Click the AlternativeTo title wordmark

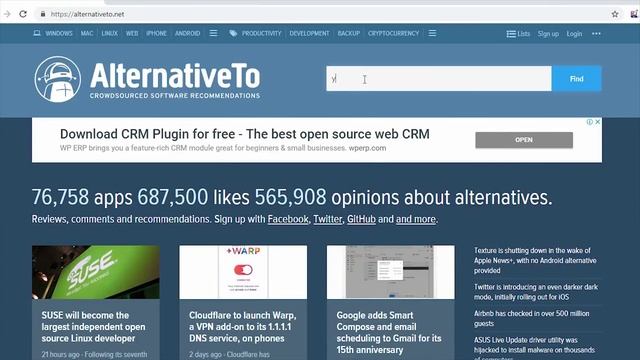click(x=175, y=76)
